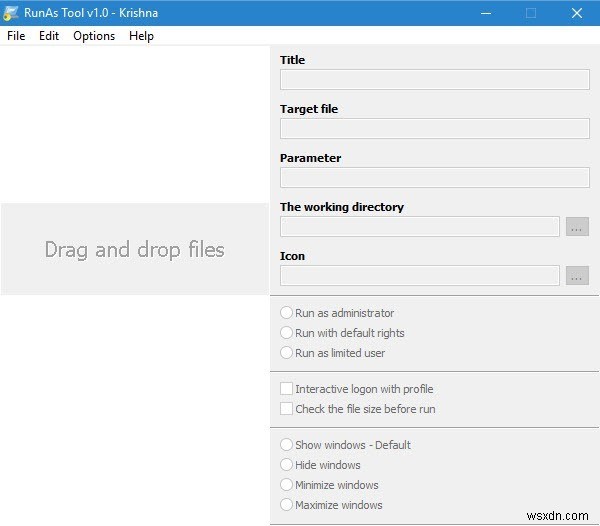The height and width of the screenshot is (526, 600).
Task: Click the Icon path input field
Action: (419, 275)
